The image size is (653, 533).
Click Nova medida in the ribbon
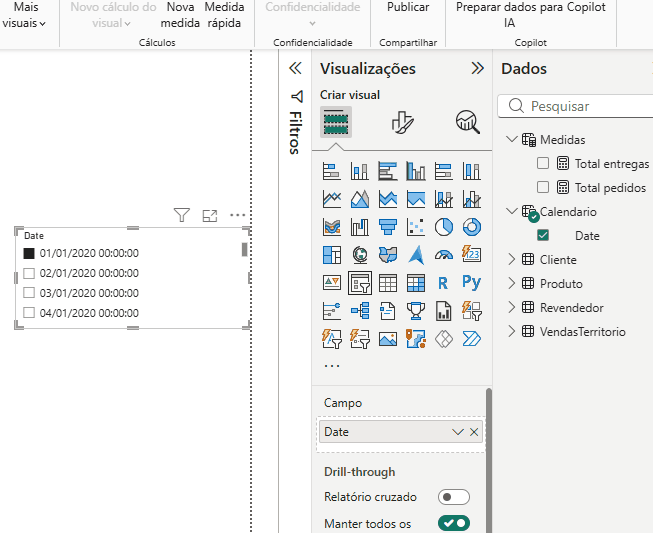pos(180,15)
